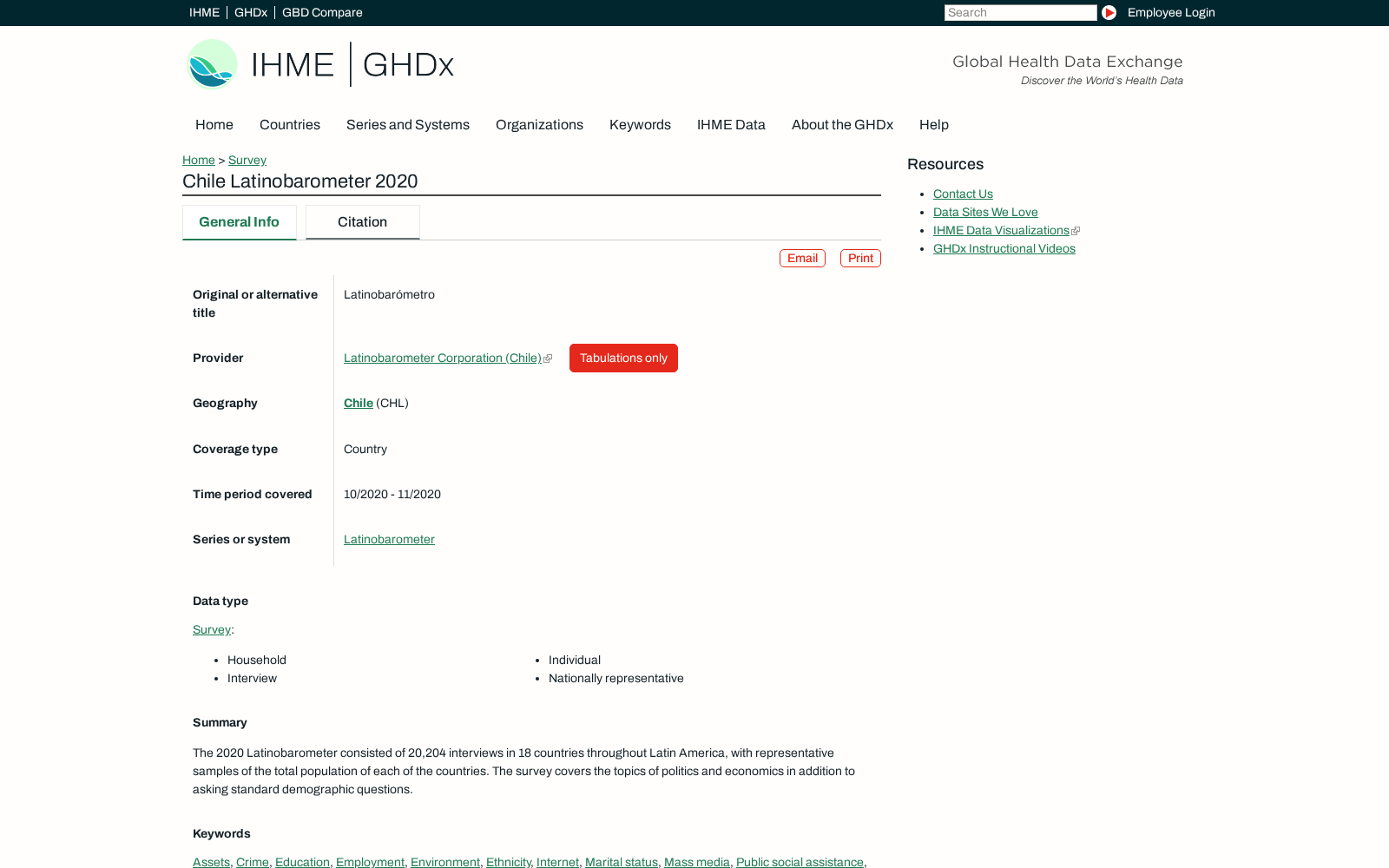Click Public social assistance keyword link
This screenshot has width=1389, height=868.
click(x=800, y=862)
